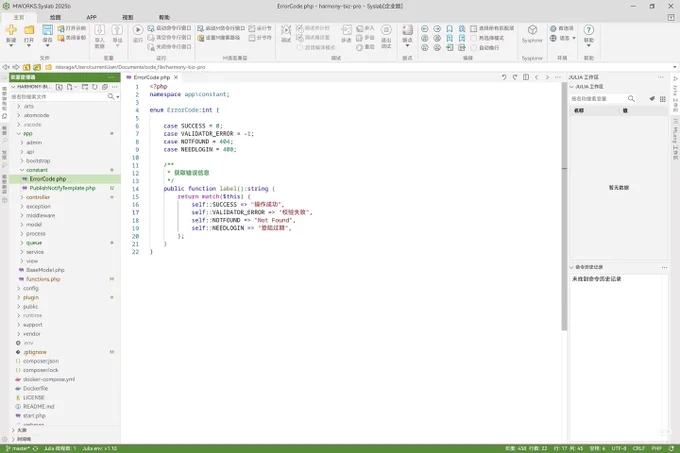The height and width of the screenshot is (453, 680).
Task: Switch to the Plot ribbon tab
Action: pos(55,17)
